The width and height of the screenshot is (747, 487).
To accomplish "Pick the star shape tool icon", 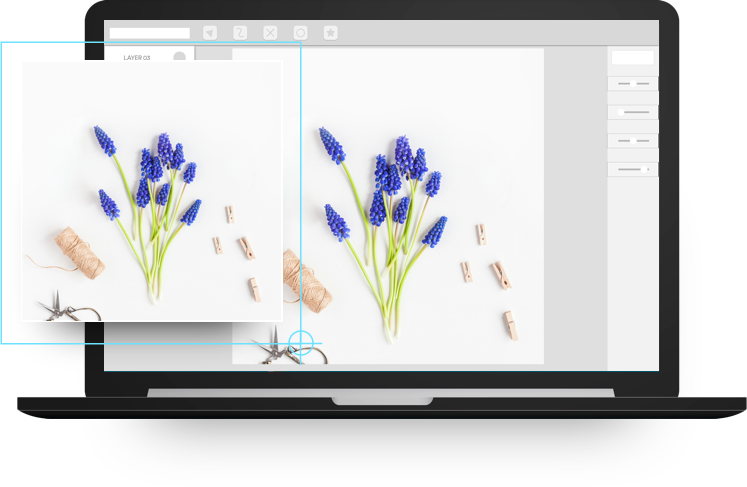I will pos(330,33).
